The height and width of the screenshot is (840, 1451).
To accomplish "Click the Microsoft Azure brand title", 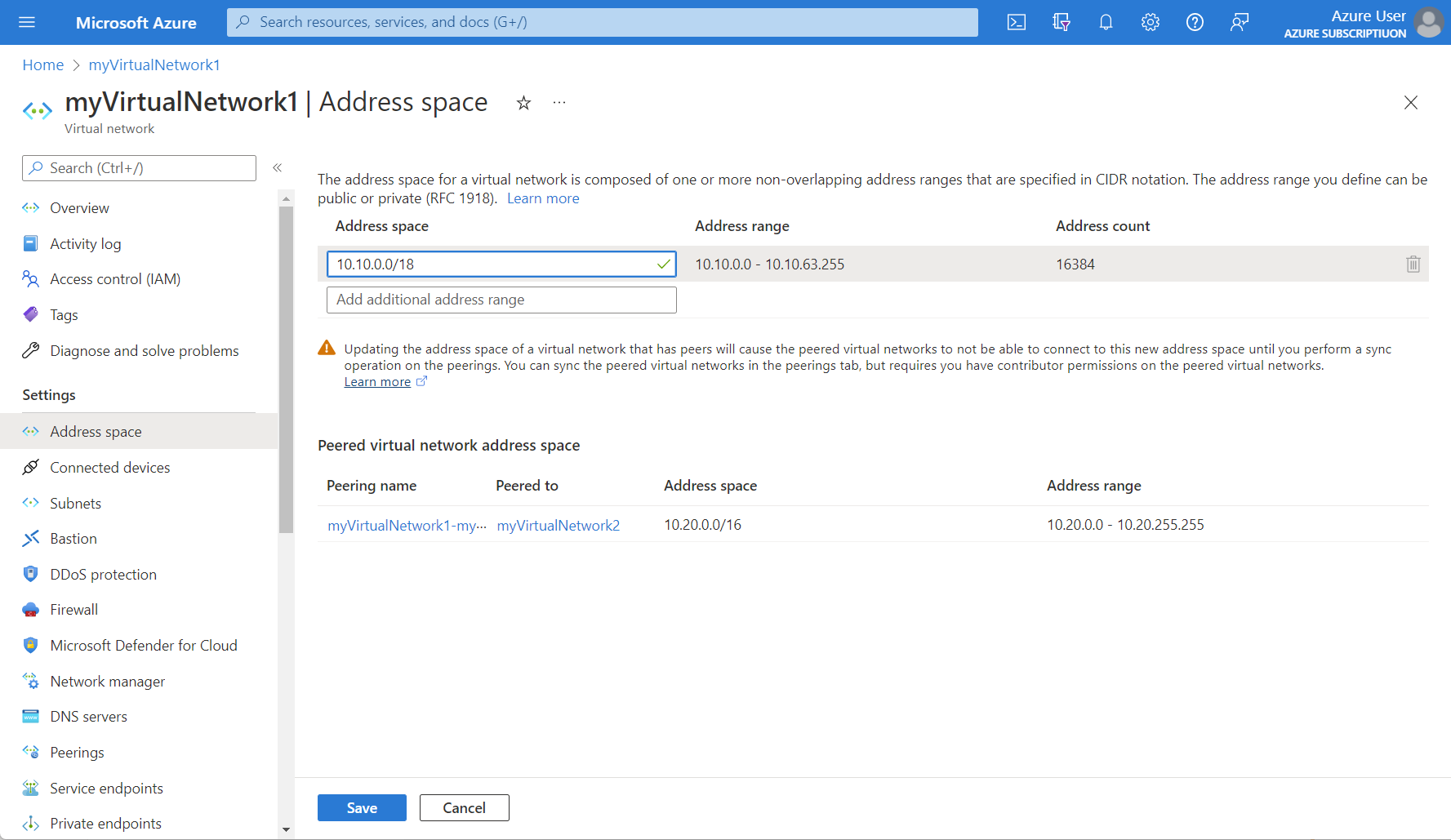I will [x=136, y=23].
